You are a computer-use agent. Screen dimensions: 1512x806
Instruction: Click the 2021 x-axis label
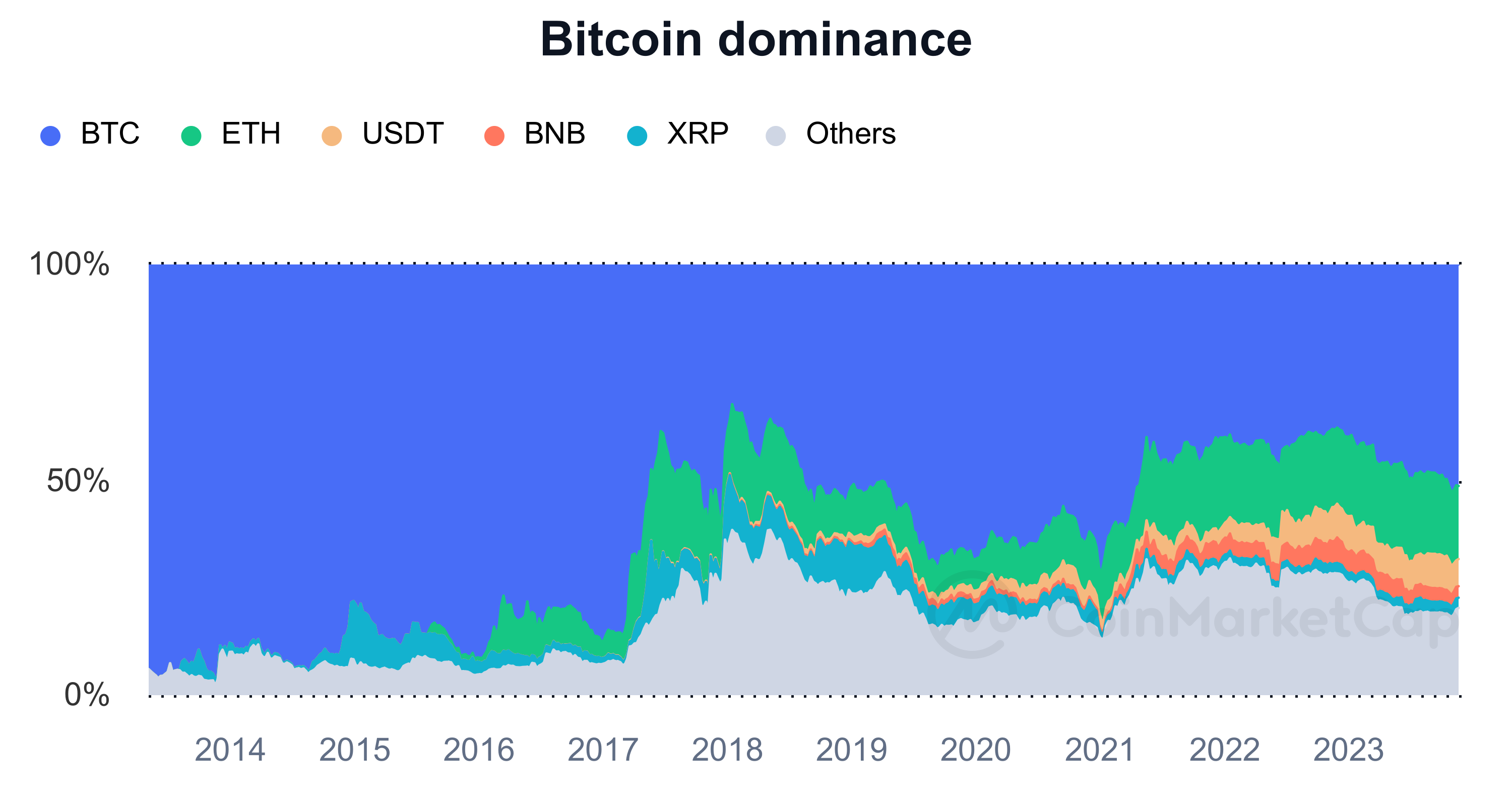point(1099,750)
